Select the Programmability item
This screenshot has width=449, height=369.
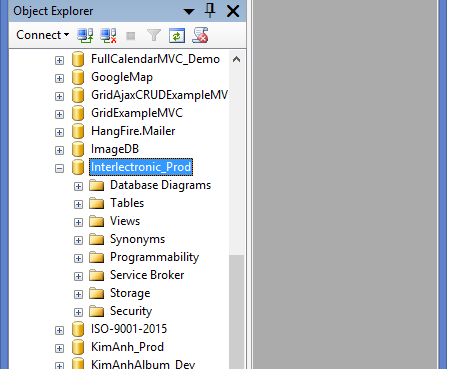154,257
